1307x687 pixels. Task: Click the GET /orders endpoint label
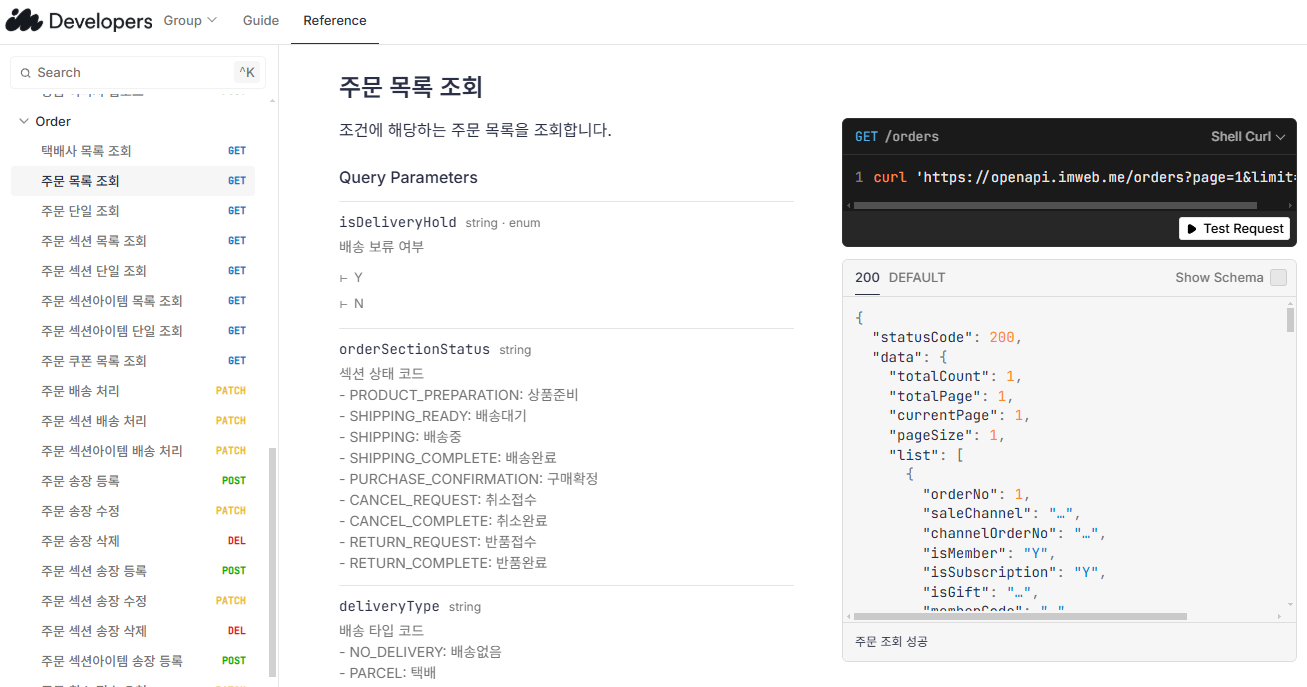point(897,136)
